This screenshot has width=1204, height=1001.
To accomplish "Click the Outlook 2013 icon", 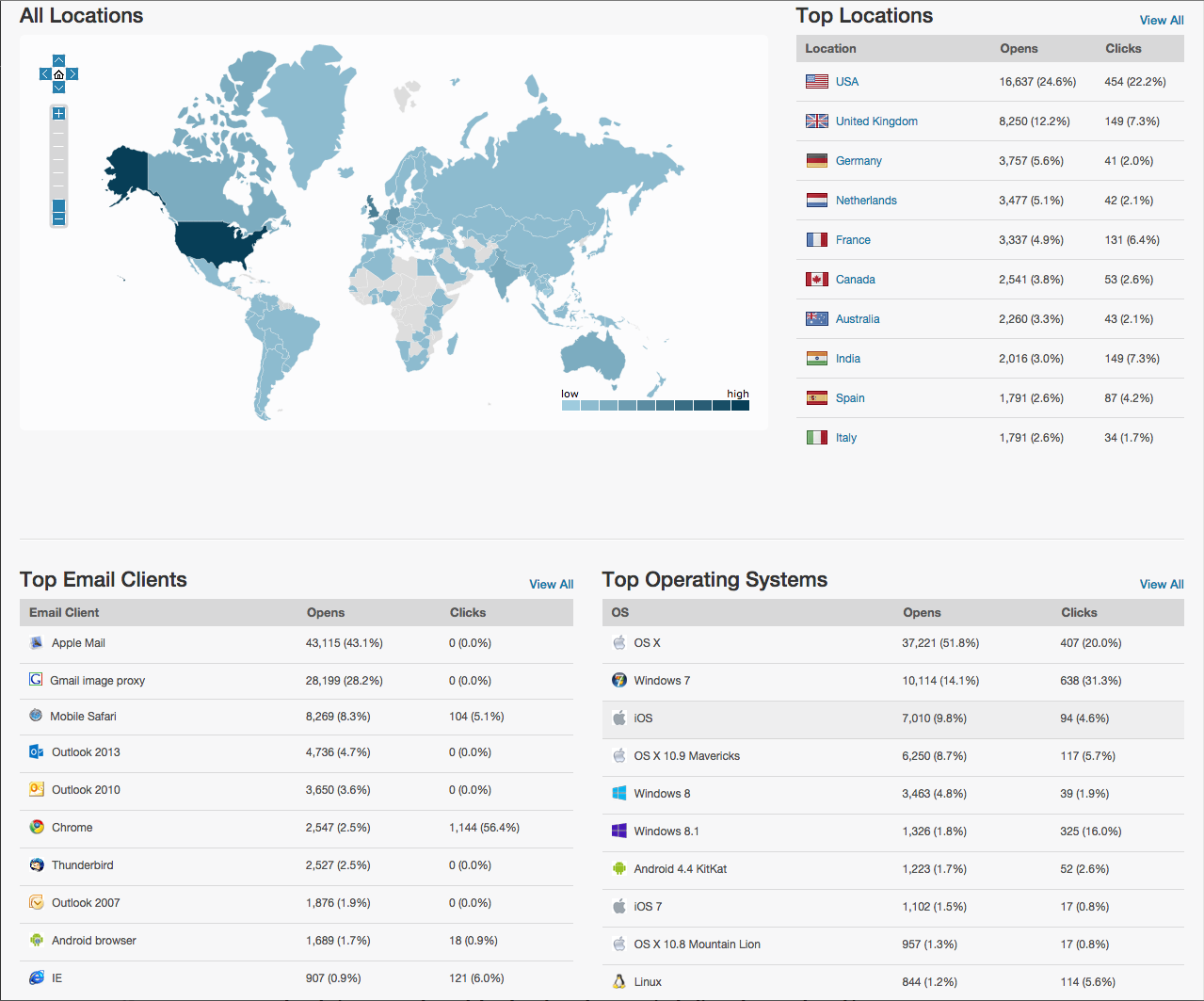I will (37, 751).
